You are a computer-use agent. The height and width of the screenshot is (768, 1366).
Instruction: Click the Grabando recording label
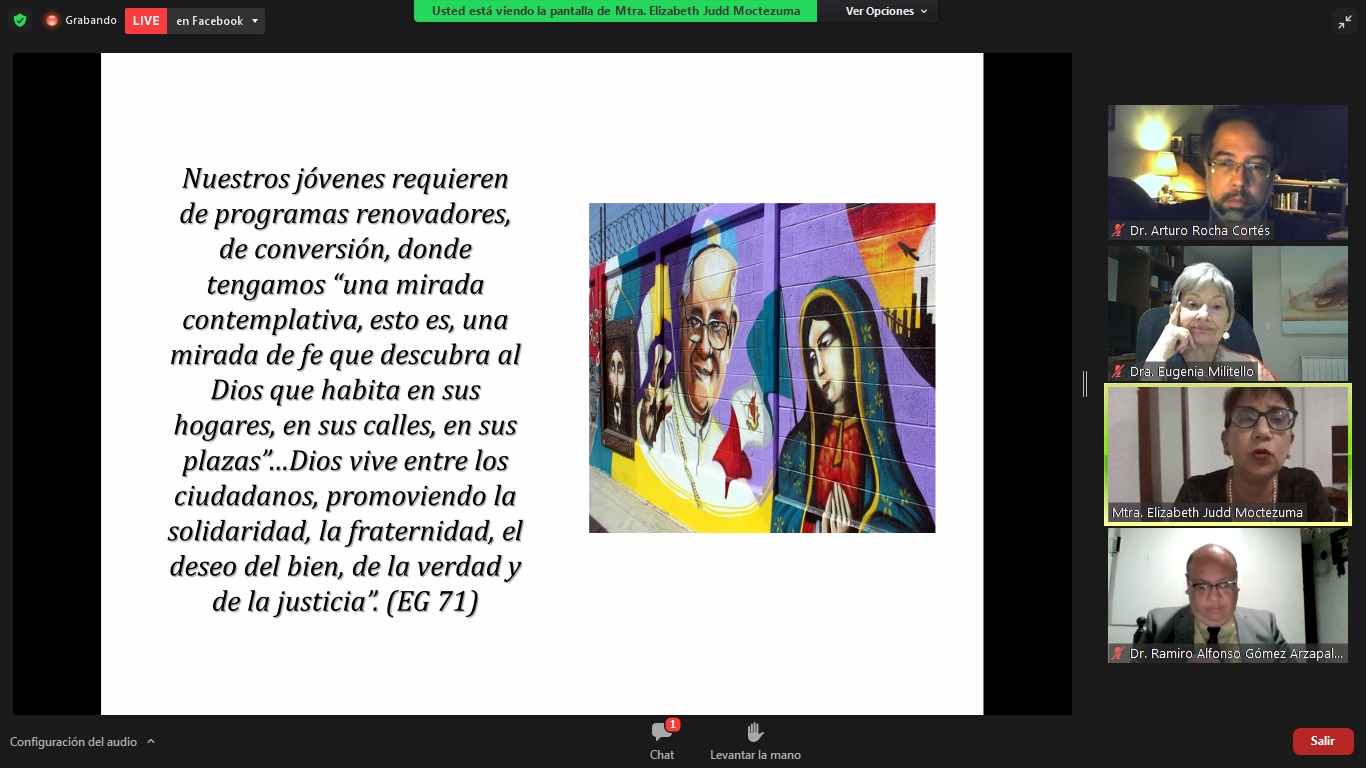coord(91,20)
